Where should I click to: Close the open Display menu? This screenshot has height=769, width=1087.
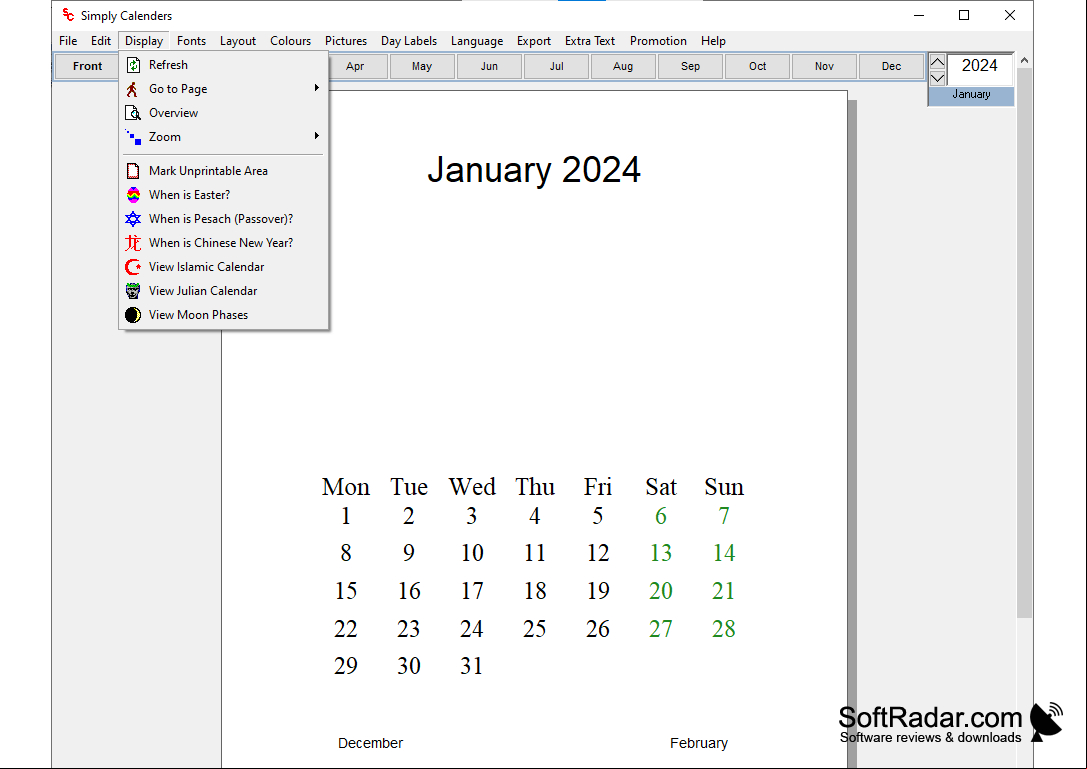[x=144, y=41]
